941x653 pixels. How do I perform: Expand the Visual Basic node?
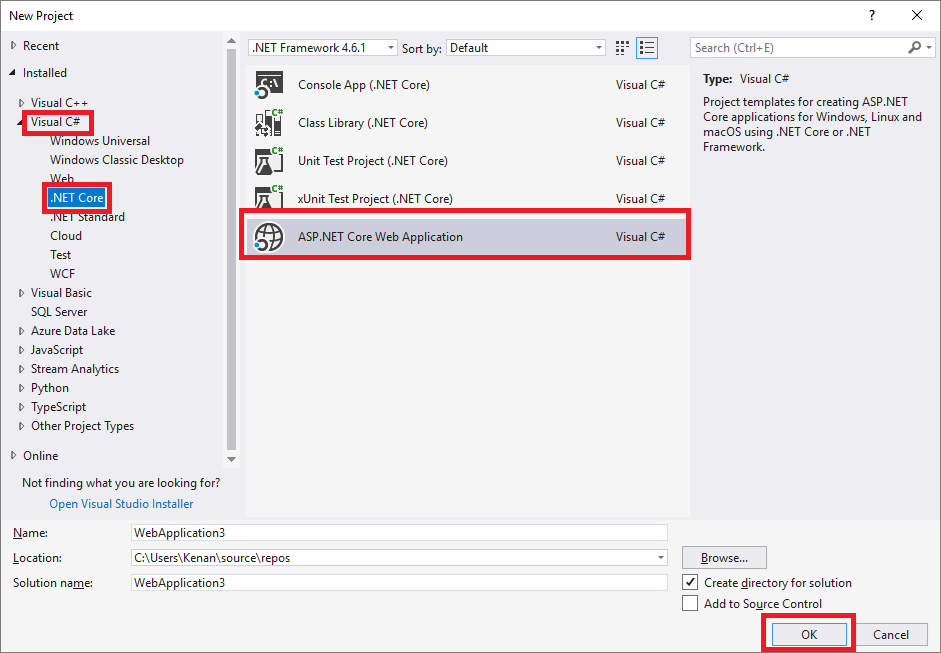tap(22, 293)
